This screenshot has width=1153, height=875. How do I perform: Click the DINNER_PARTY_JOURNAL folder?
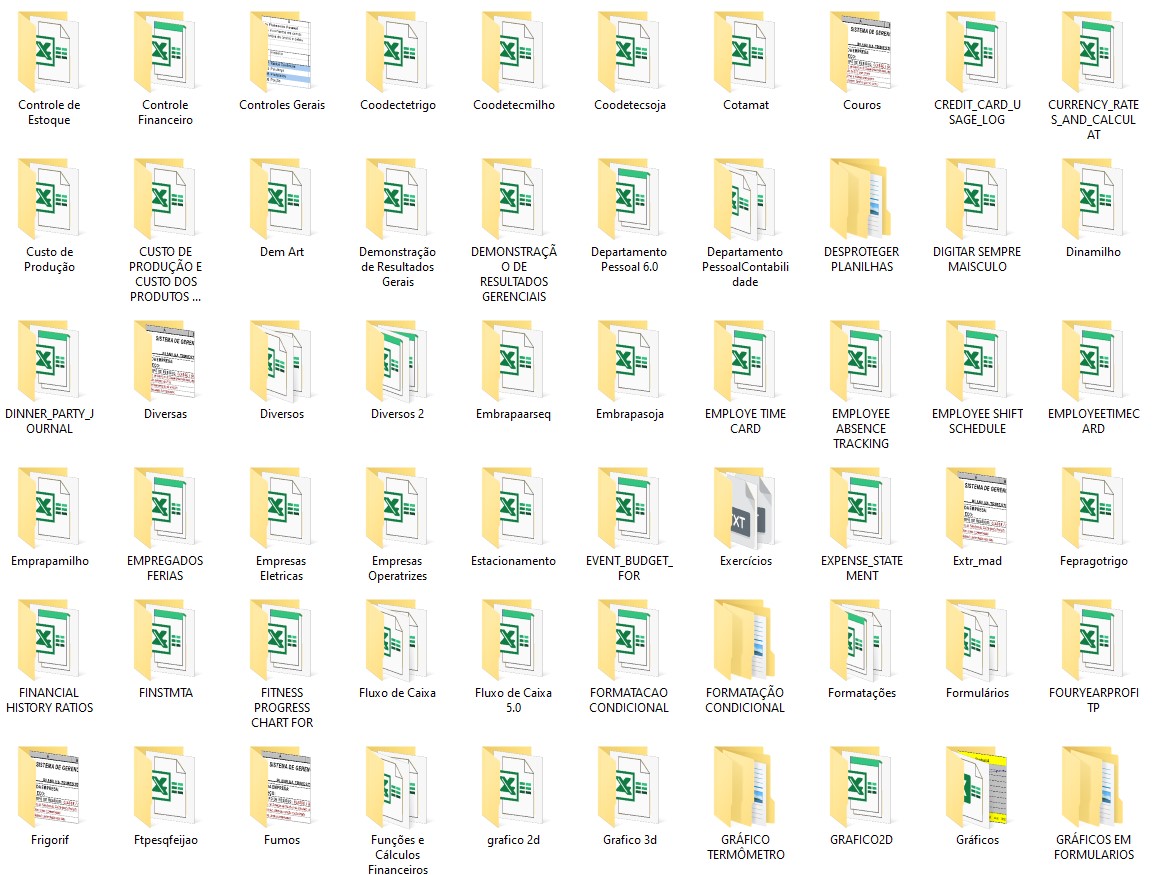tap(49, 360)
